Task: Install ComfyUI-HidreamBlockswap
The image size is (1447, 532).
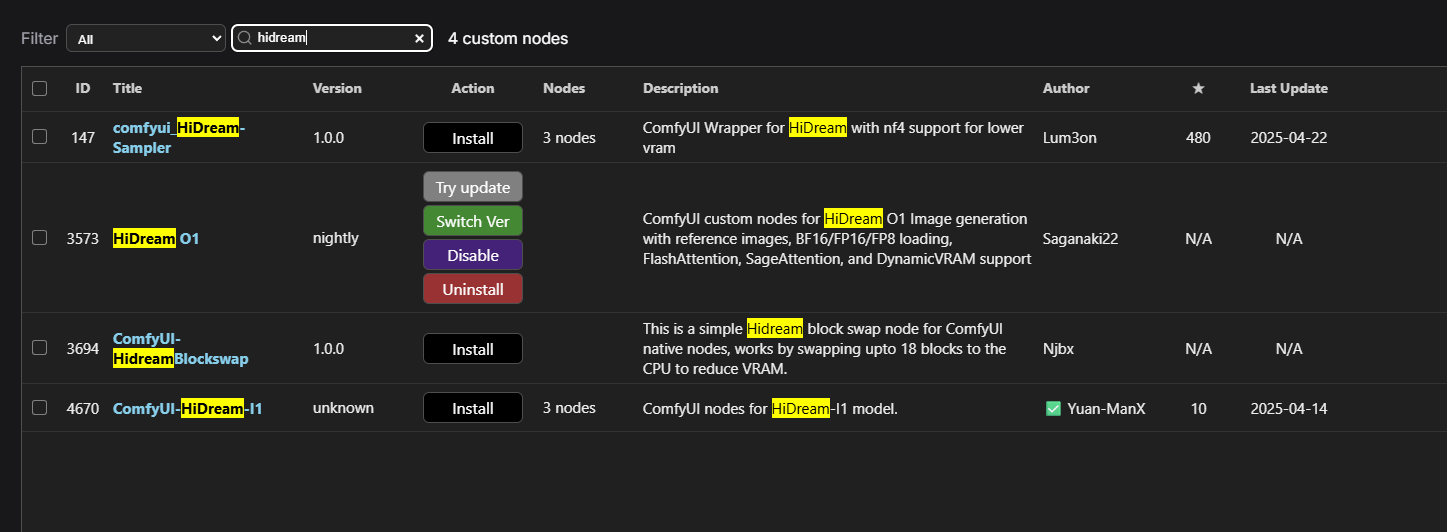Action: (x=473, y=349)
